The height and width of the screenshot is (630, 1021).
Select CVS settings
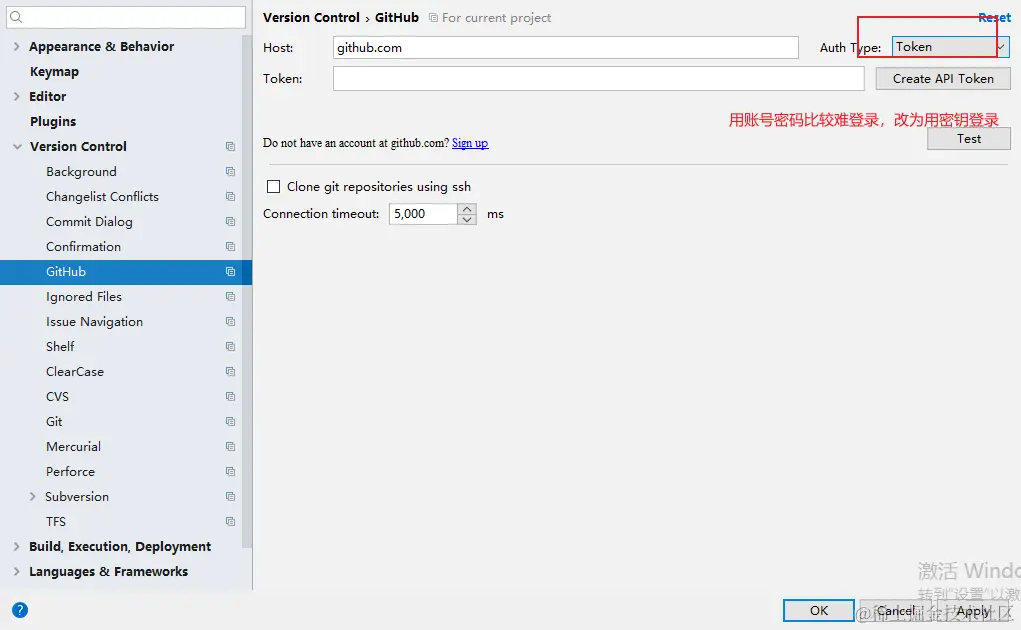click(57, 396)
